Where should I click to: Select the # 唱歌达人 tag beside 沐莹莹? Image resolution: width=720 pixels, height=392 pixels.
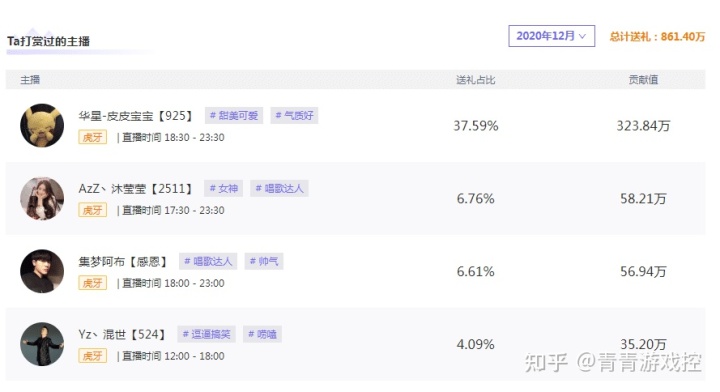tap(279, 189)
